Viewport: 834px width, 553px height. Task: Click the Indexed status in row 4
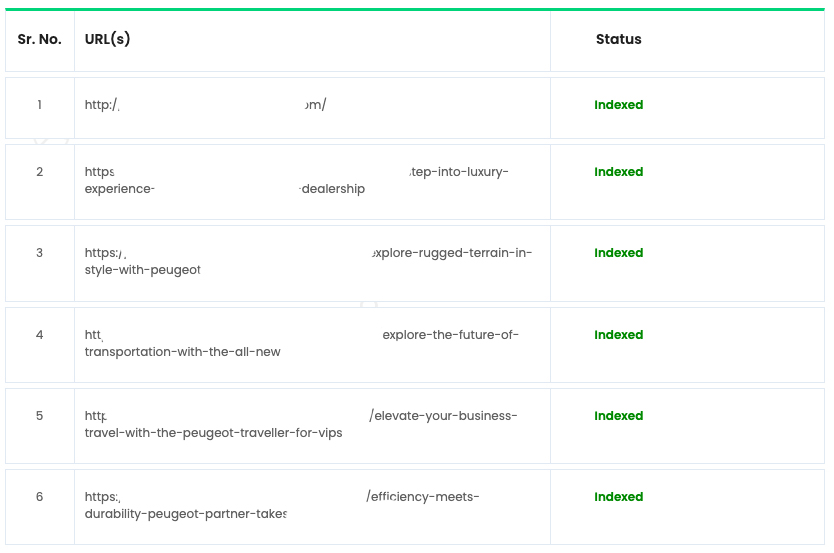619,334
